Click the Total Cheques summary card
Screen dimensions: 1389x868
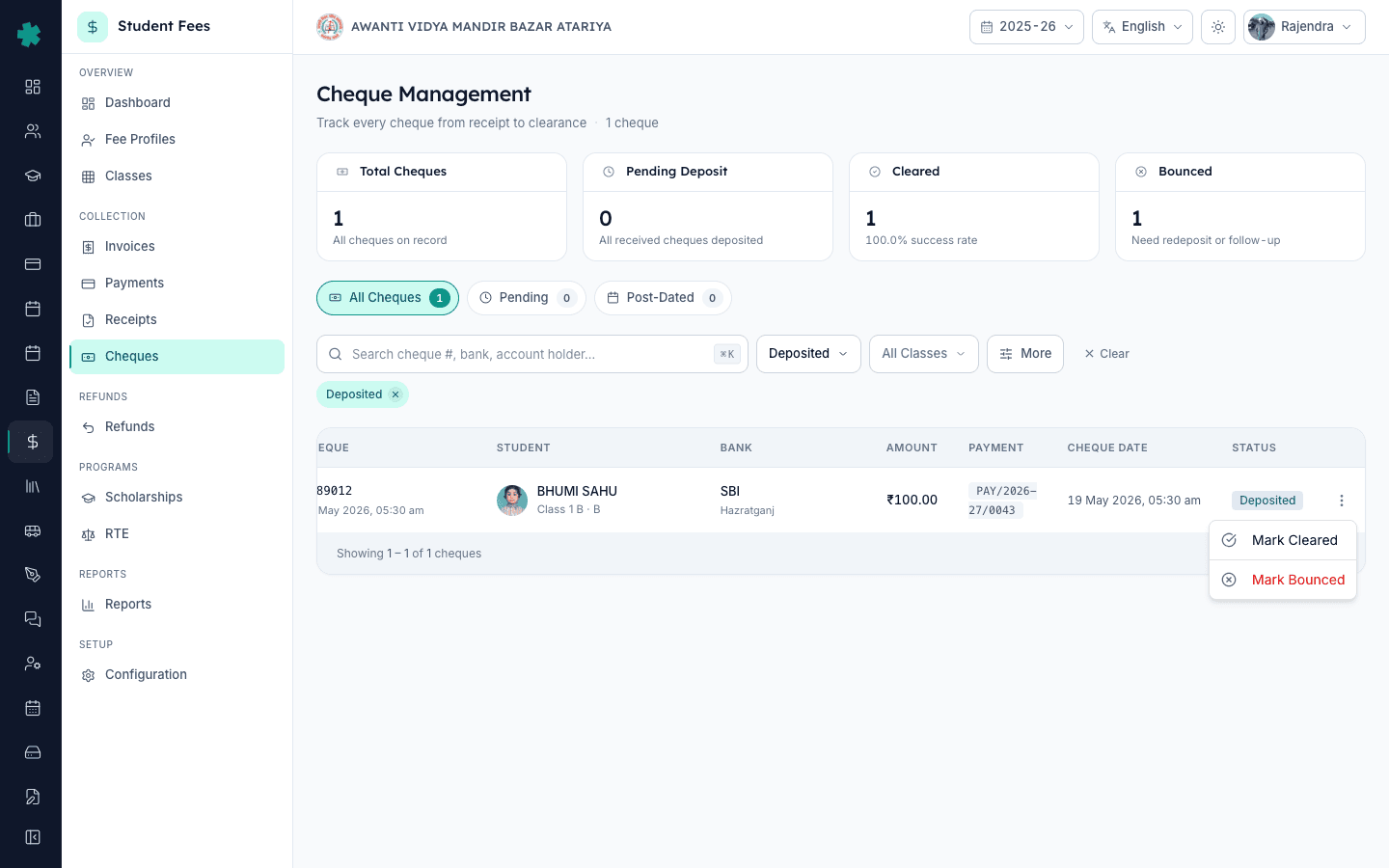tap(442, 206)
